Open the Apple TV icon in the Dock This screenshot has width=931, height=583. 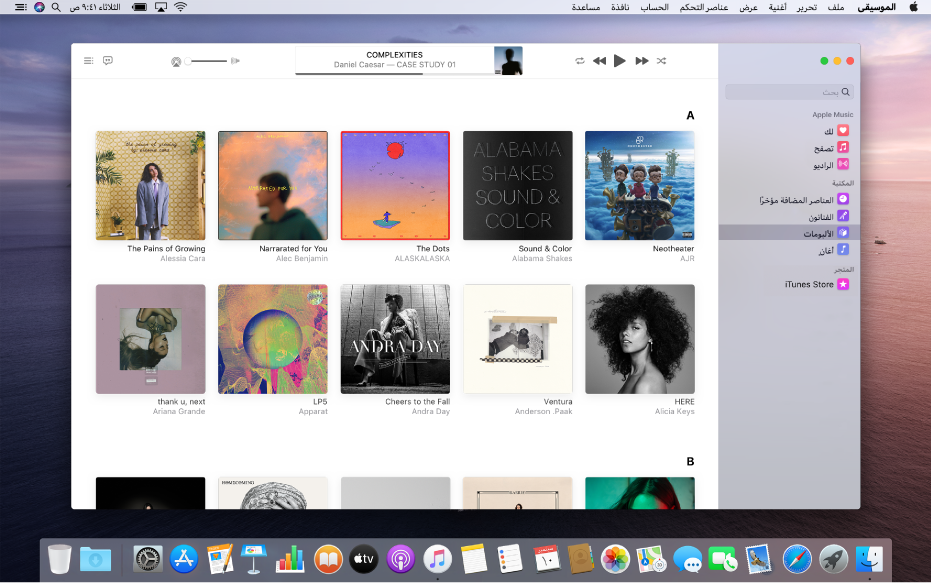[x=364, y=559]
